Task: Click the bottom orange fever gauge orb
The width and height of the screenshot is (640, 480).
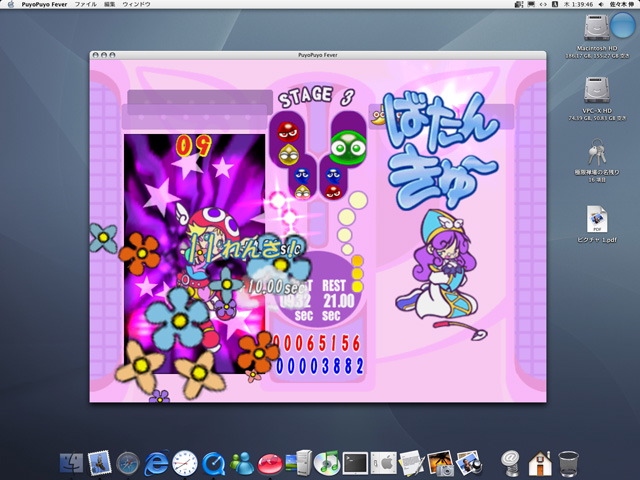Action: pyautogui.click(x=357, y=287)
